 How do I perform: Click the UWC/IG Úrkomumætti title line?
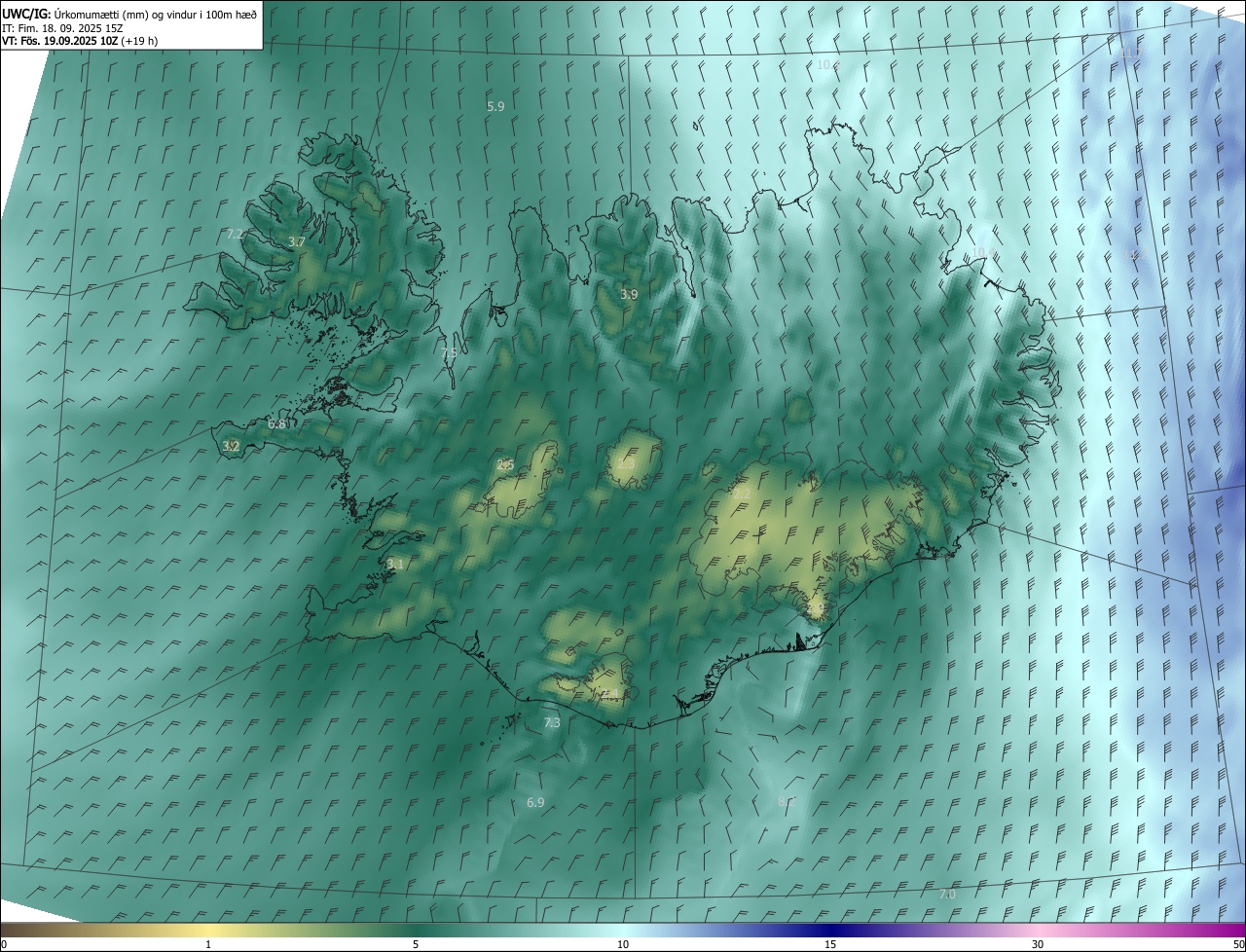point(128,14)
